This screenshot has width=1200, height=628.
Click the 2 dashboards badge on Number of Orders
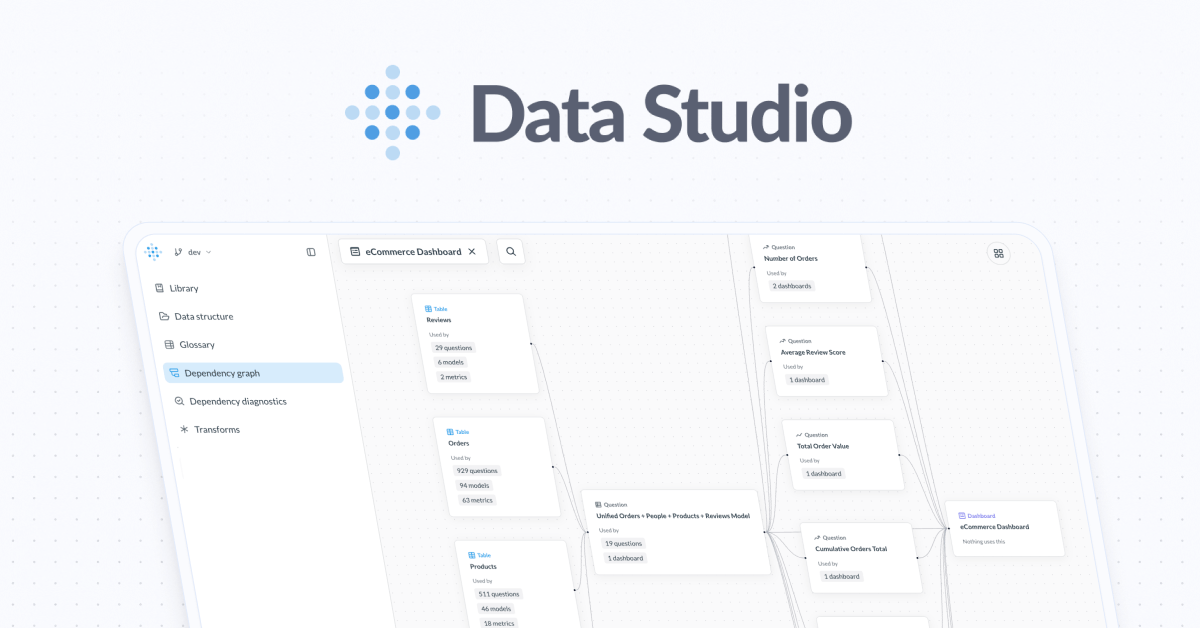(x=791, y=285)
